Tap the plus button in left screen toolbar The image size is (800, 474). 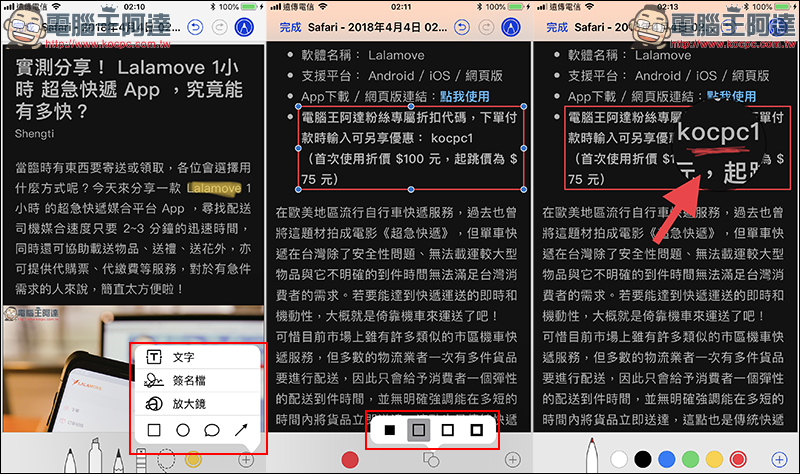tap(246, 460)
